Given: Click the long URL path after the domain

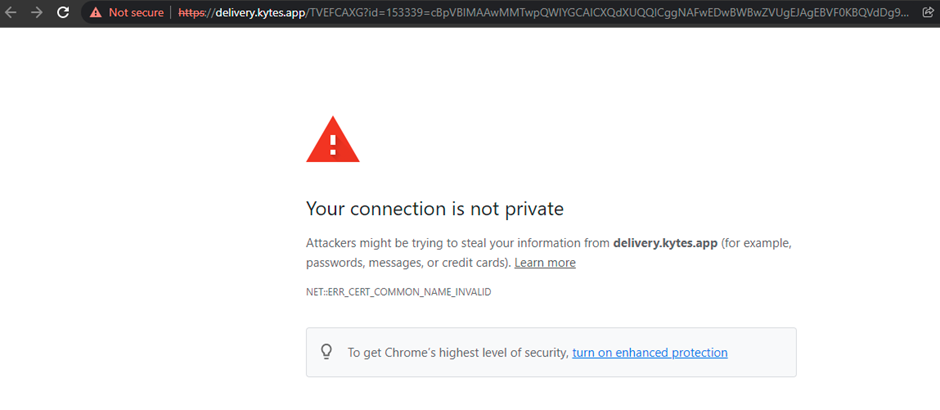Looking at the screenshot, I should pyautogui.click(x=600, y=13).
